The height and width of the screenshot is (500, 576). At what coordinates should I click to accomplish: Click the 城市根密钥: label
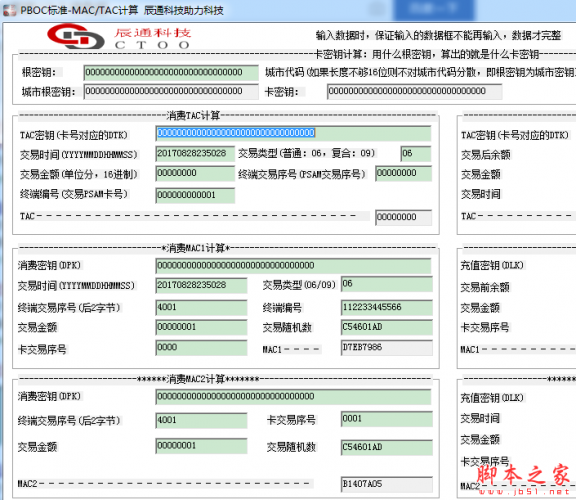point(48,92)
